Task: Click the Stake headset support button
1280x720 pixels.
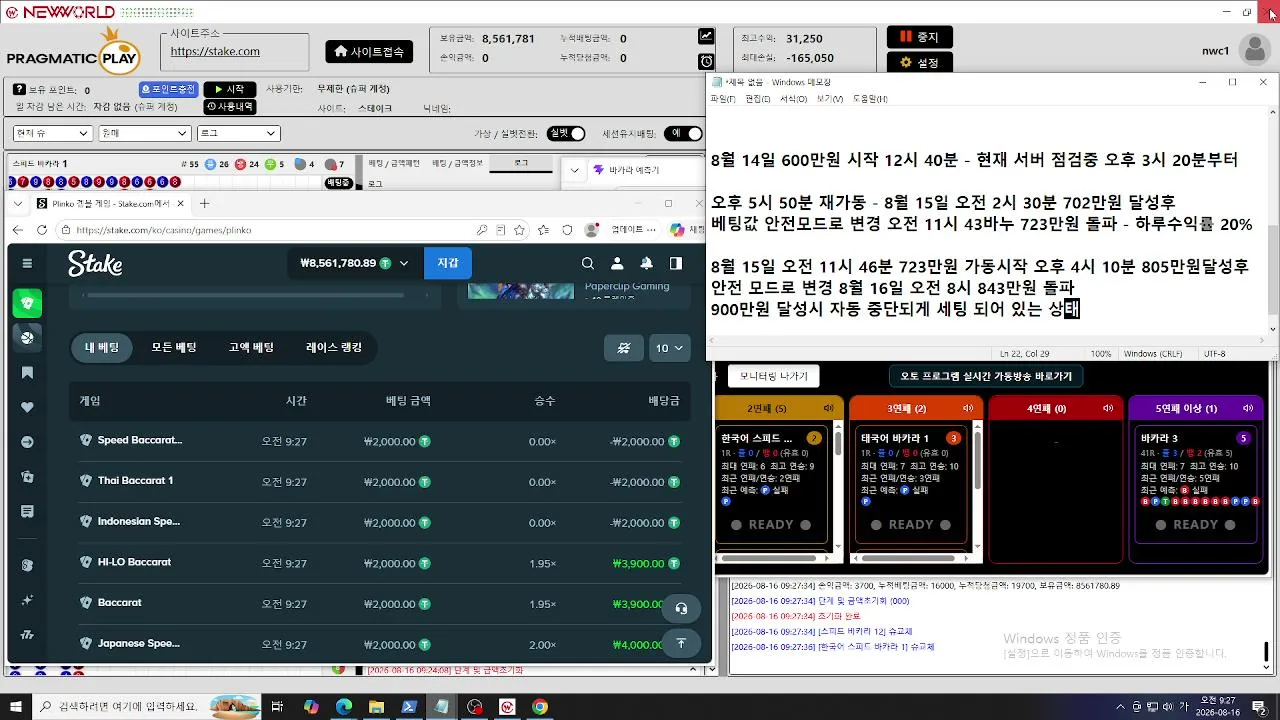Action: [681, 608]
